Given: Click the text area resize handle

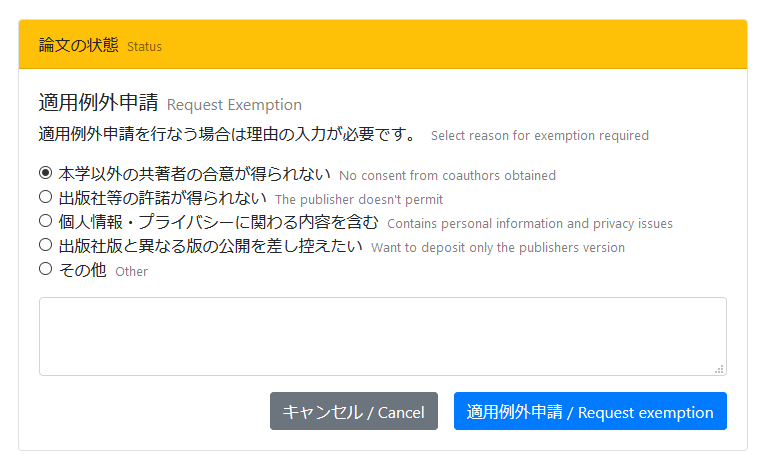Looking at the screenshot, I should (x=719, y=369).
